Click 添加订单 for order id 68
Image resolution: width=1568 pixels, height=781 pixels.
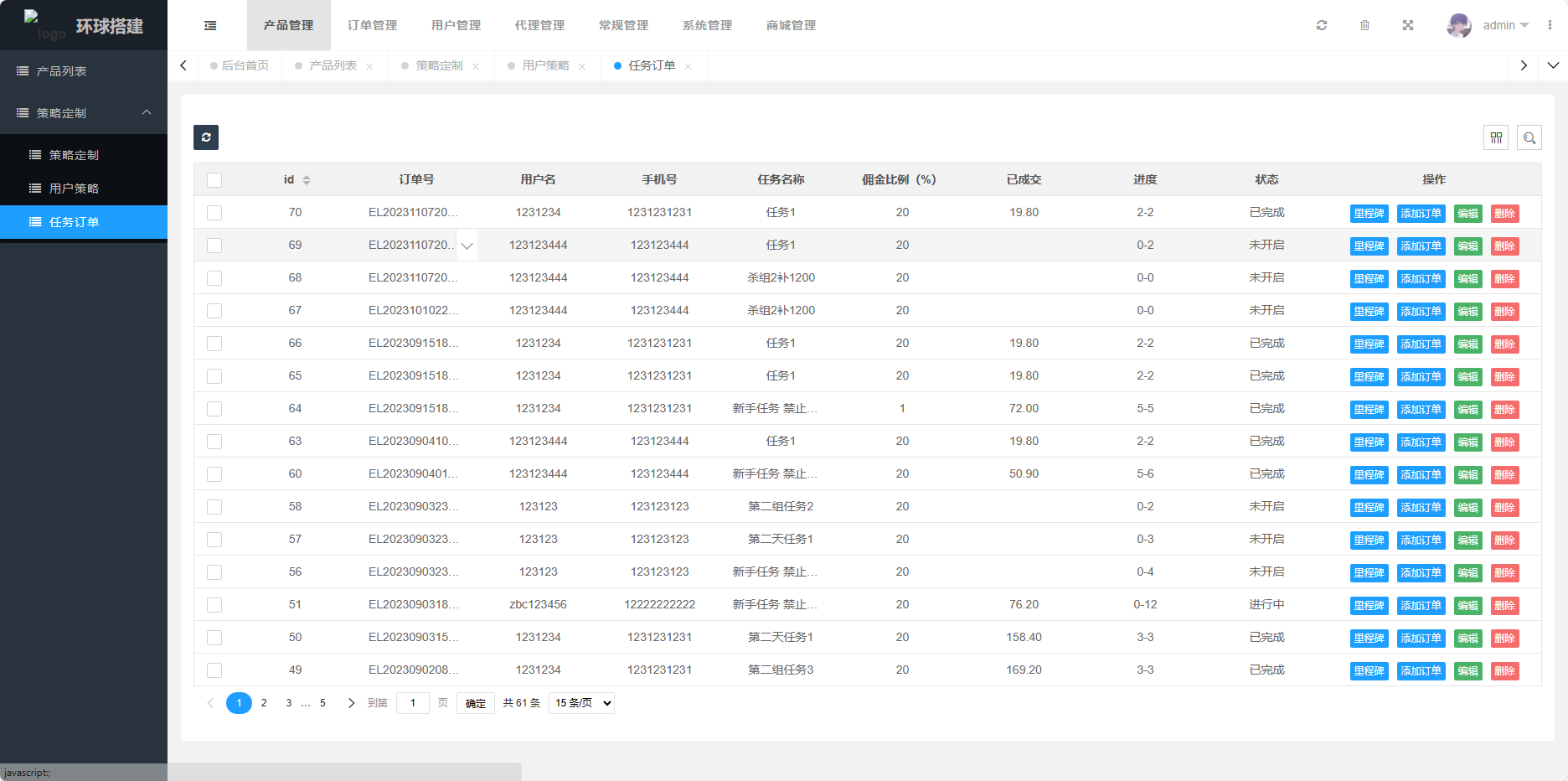1421,279
